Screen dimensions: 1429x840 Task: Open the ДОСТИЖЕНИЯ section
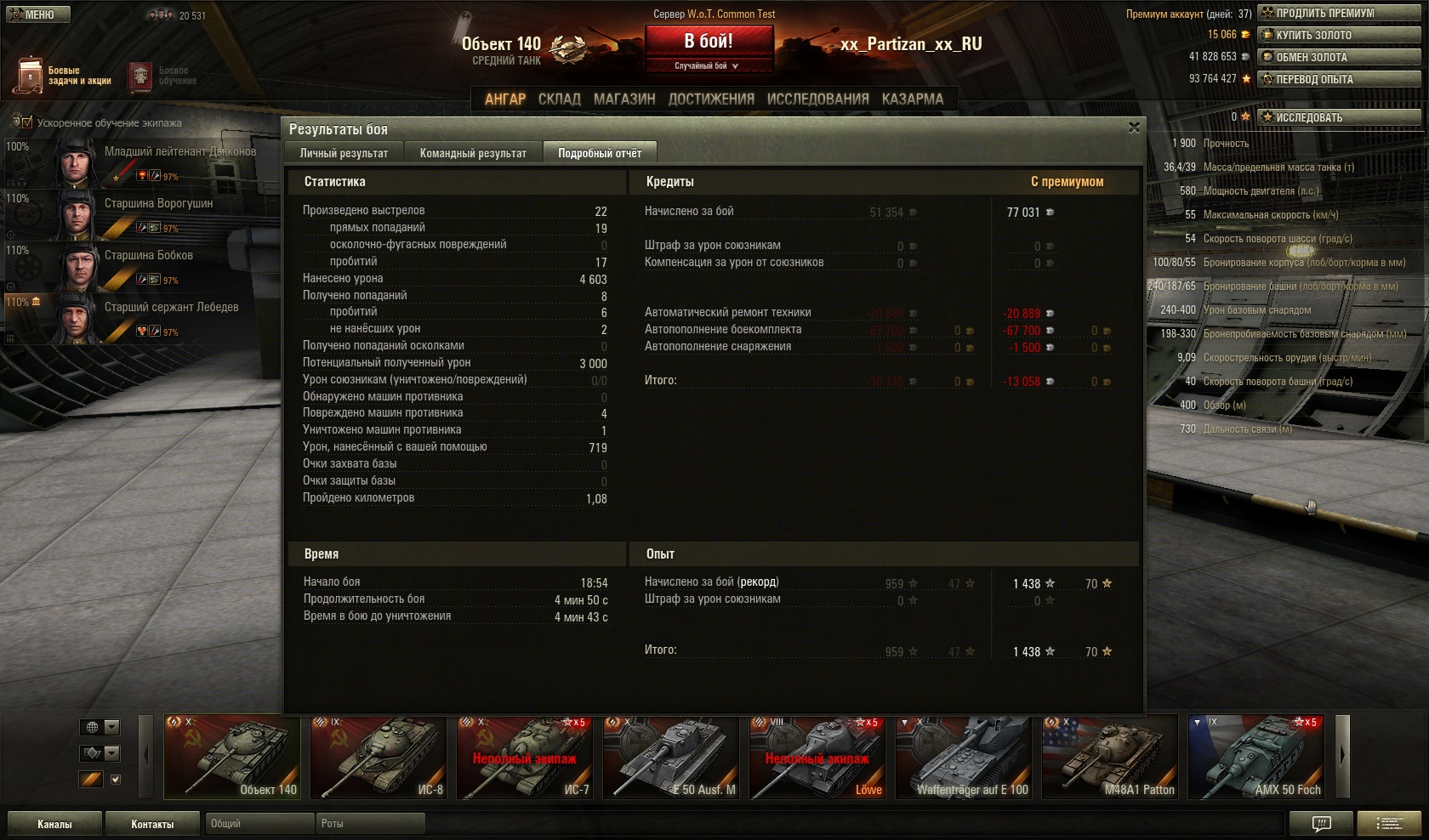(x=711, y=99)
